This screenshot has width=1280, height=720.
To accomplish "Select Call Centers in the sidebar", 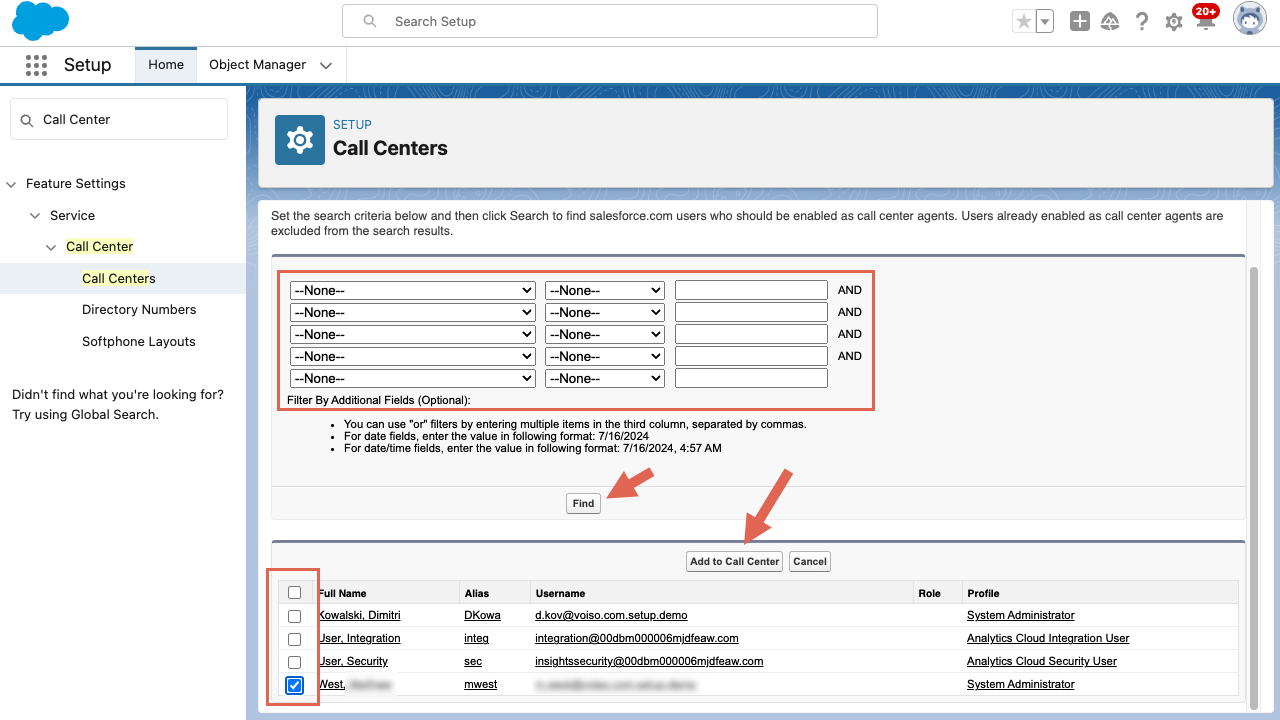I will coord(119,278).
